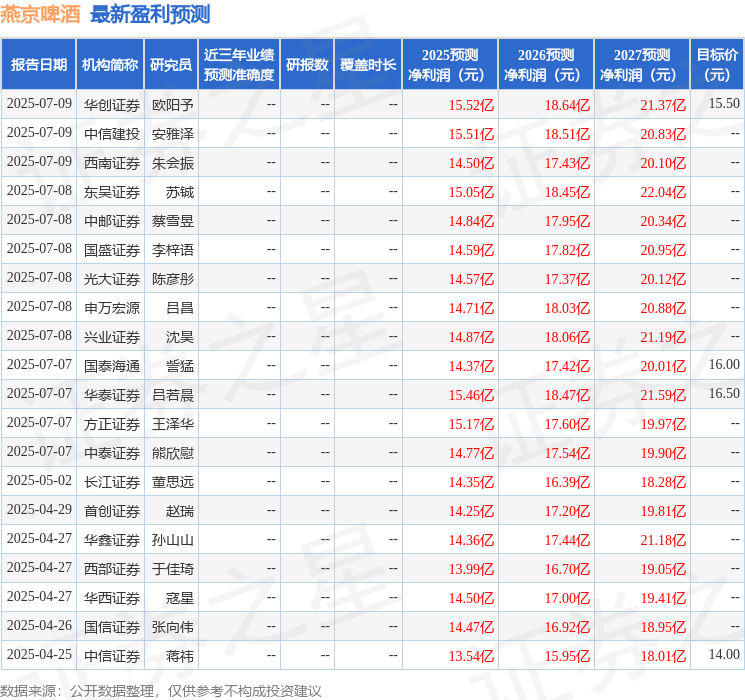Screen dimensions: 745x700
Task: Select researcher 朱会振
Action: [x=173, y=163]
